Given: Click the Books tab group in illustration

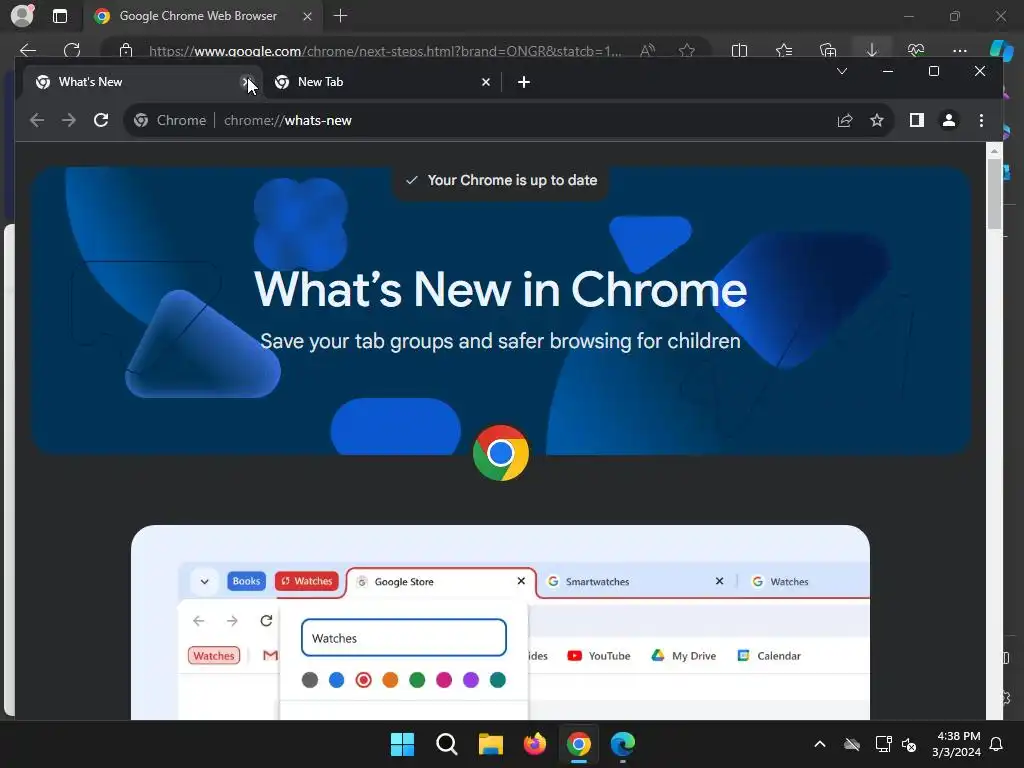Looking at the screenshot, I should pyautogui.click(x=246, y=581).
